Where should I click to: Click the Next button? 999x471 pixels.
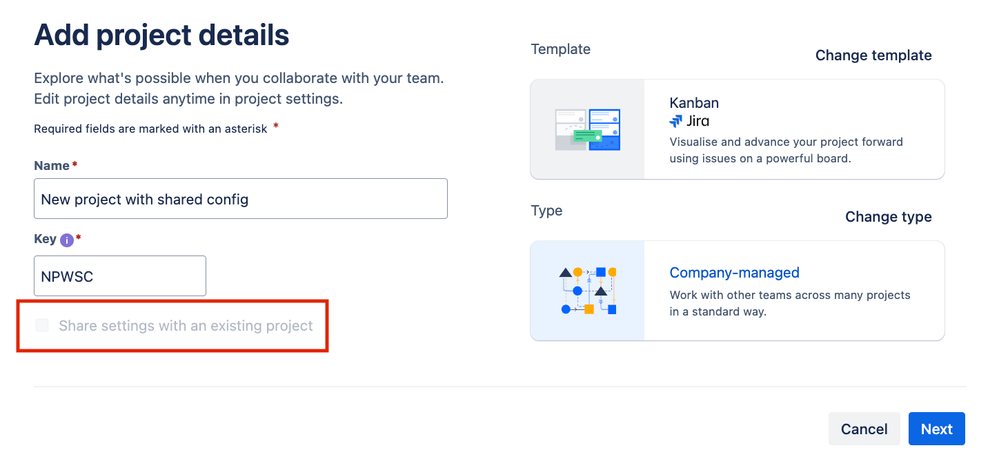[x=937, y=429]
